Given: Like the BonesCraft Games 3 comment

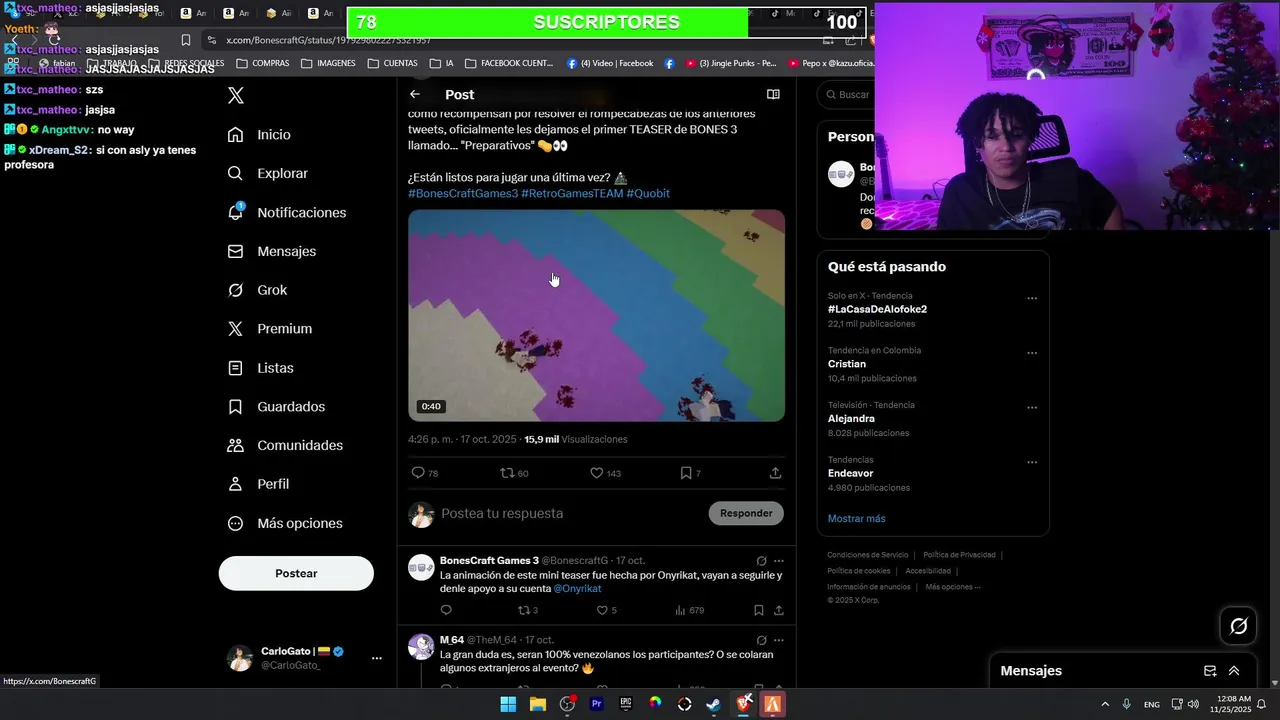Looking at the screenshot, I should pyautogui.click(x=602, y=610).
